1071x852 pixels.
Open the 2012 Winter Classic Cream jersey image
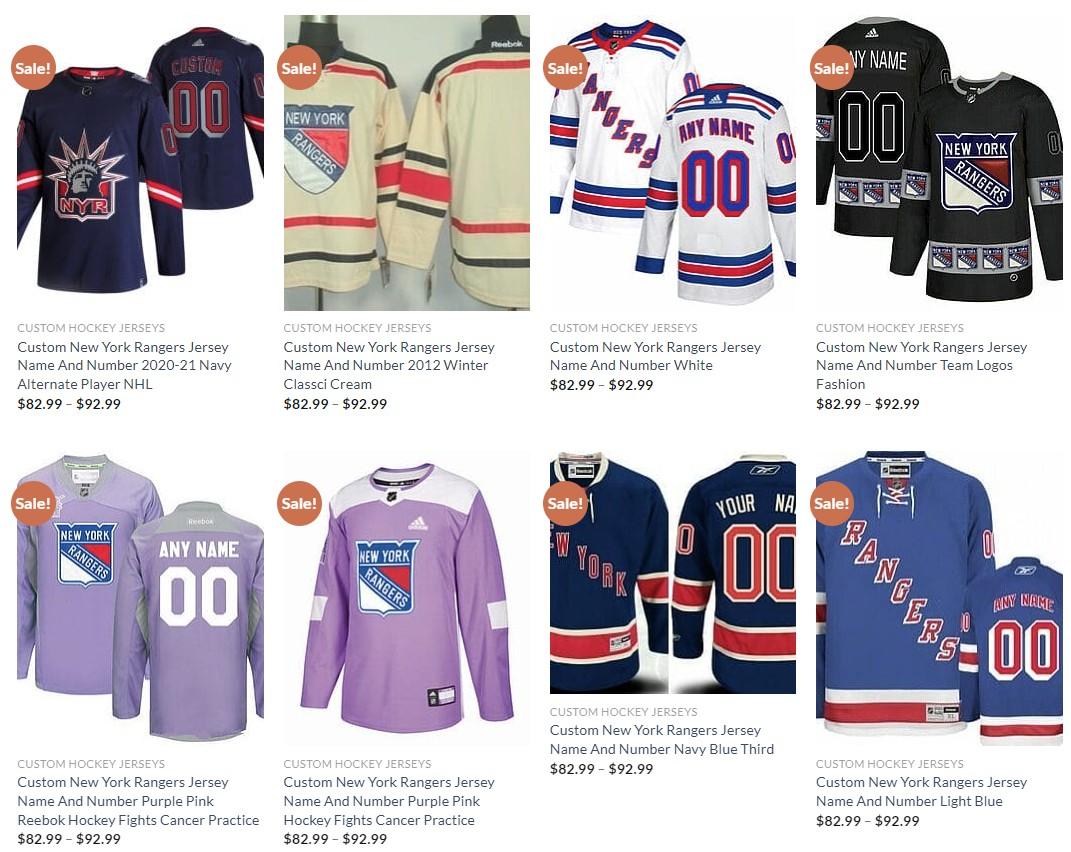pos(406,163)
